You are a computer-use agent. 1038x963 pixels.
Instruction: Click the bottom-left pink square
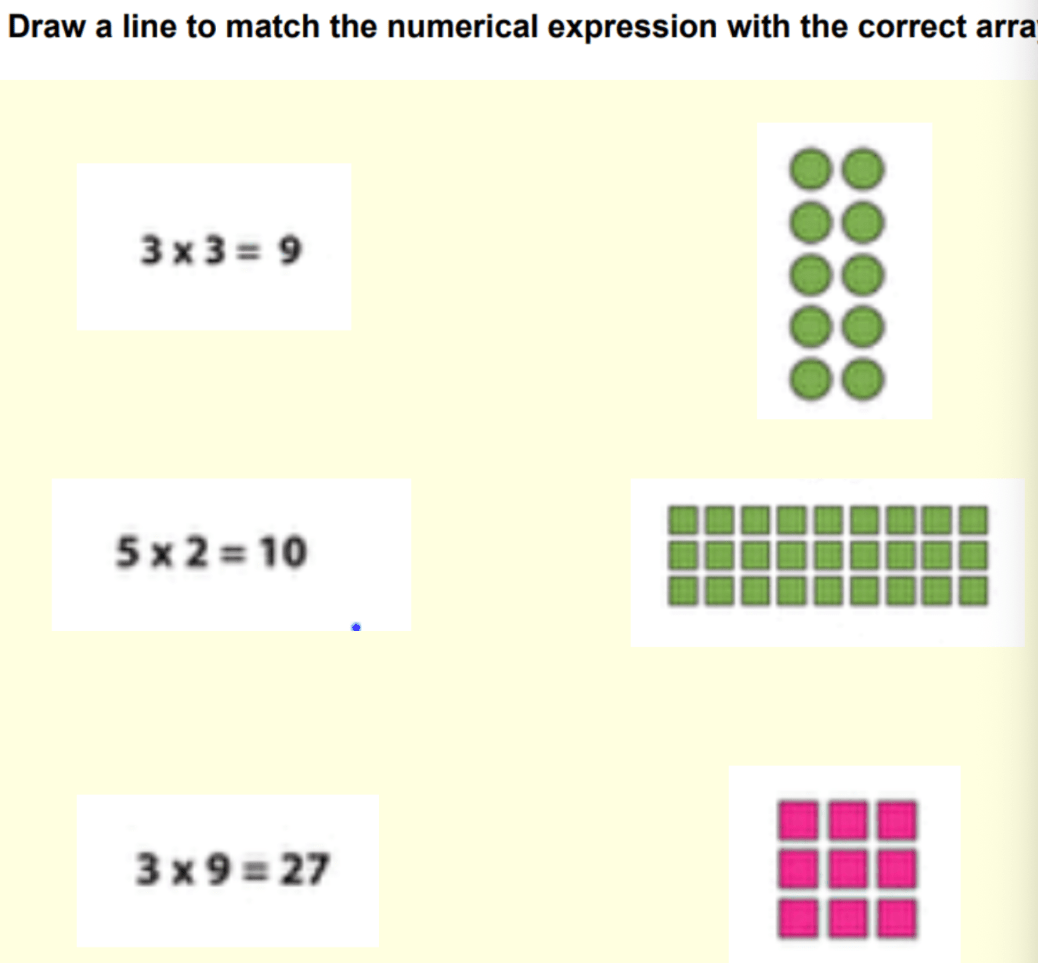click(x=798, y=919)
